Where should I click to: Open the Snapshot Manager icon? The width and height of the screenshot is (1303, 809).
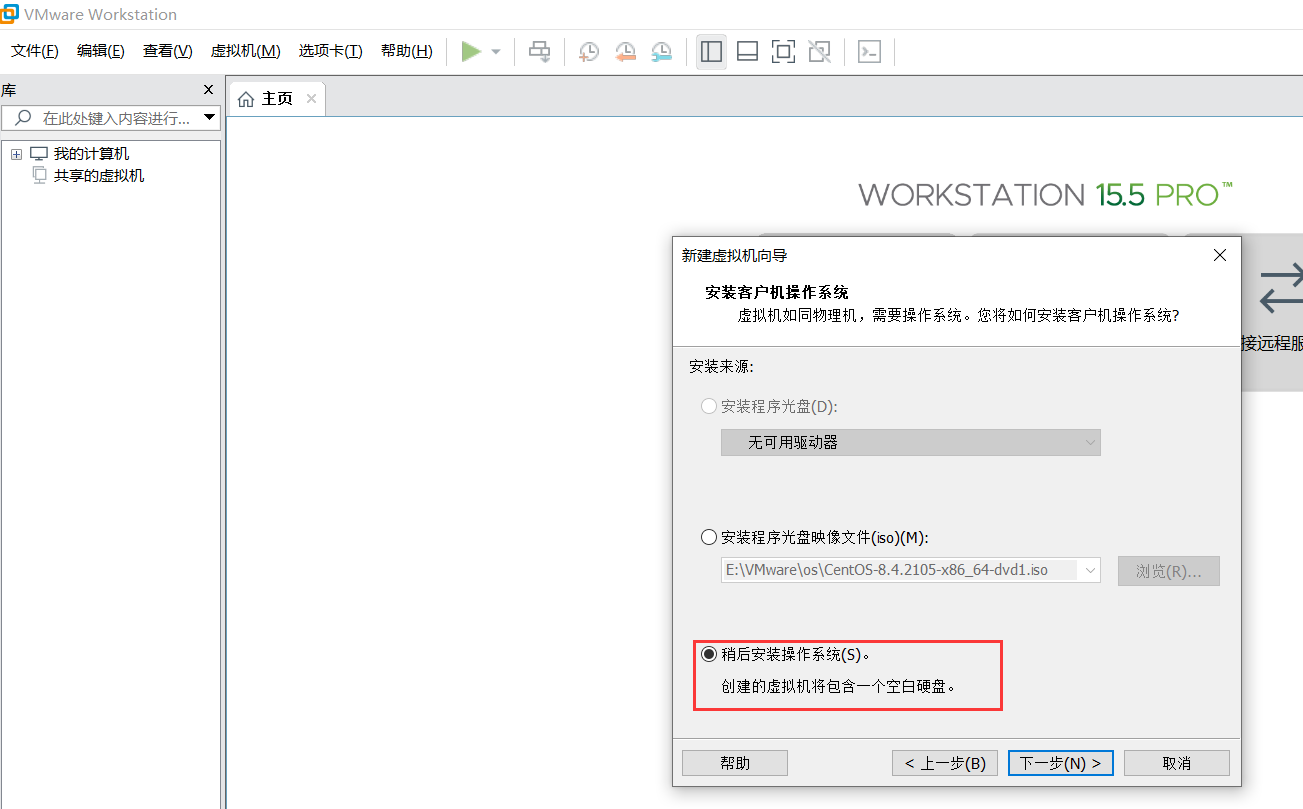pyautogui.click(x=662, y=51)
